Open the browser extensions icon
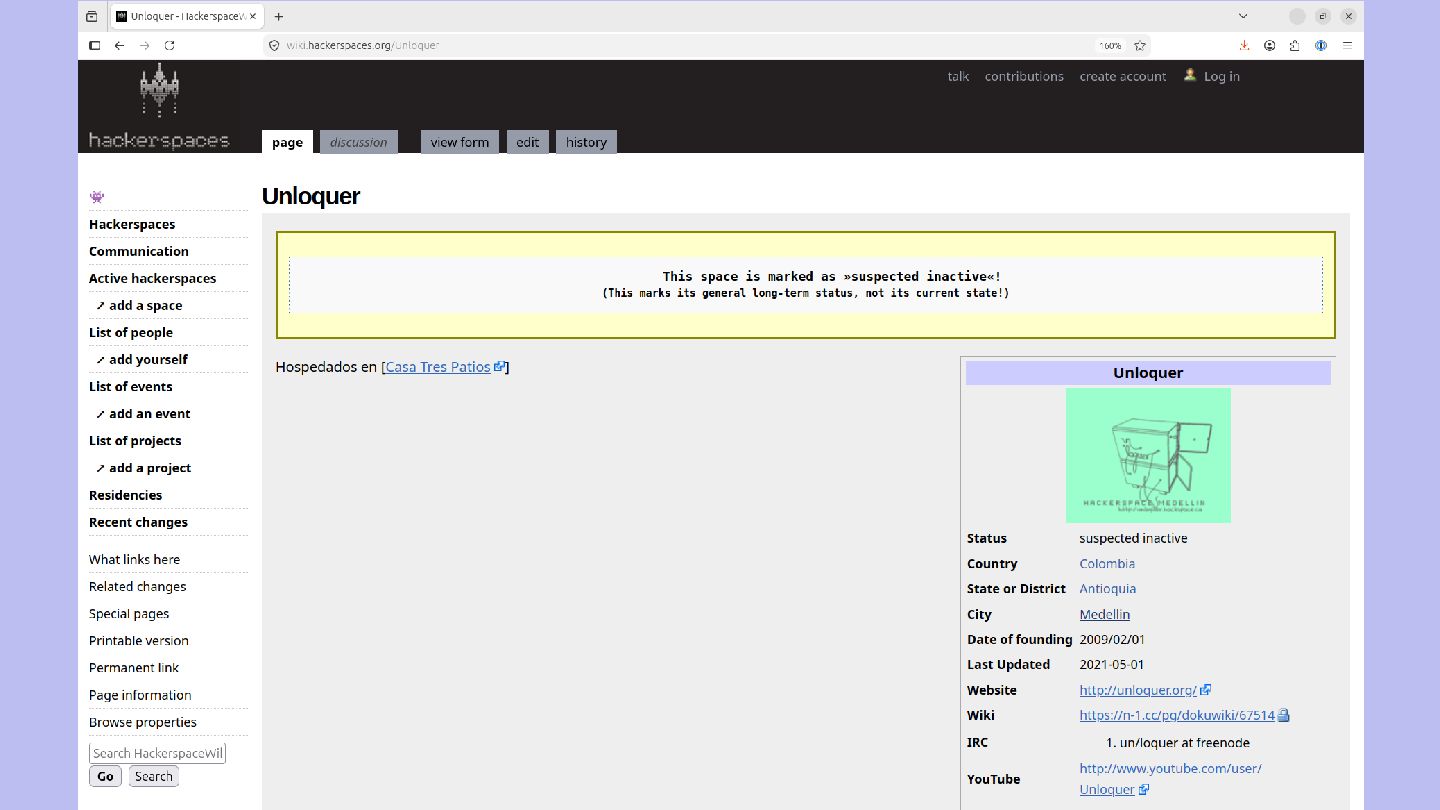Screen dimensions: 1440x810 pyautogui.click(x=1295, y=45)
